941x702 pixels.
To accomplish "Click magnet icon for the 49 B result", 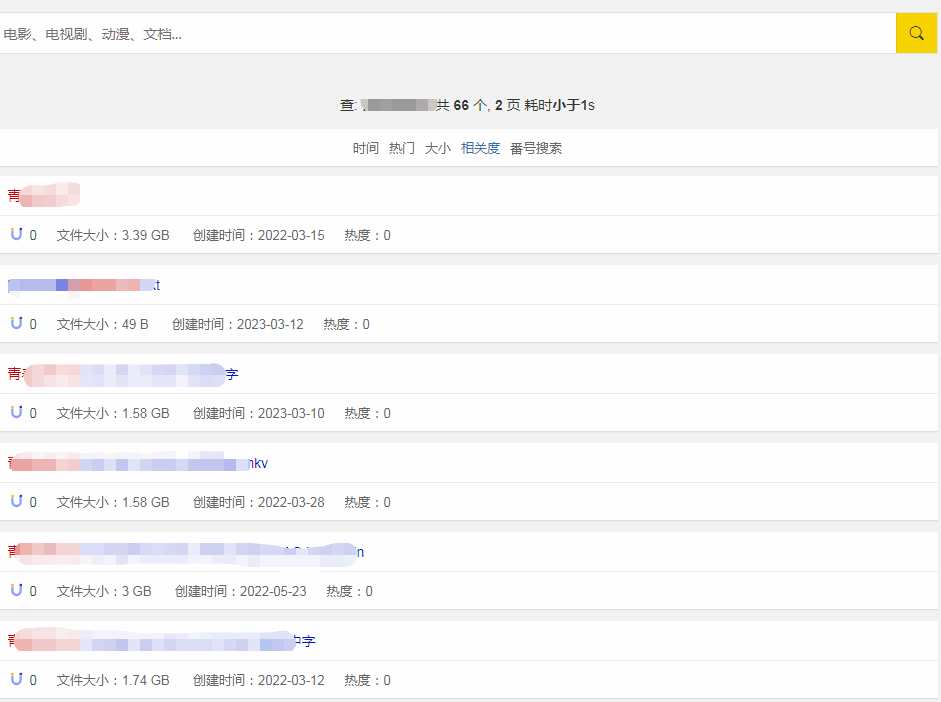I will click(x=17, y=323).
